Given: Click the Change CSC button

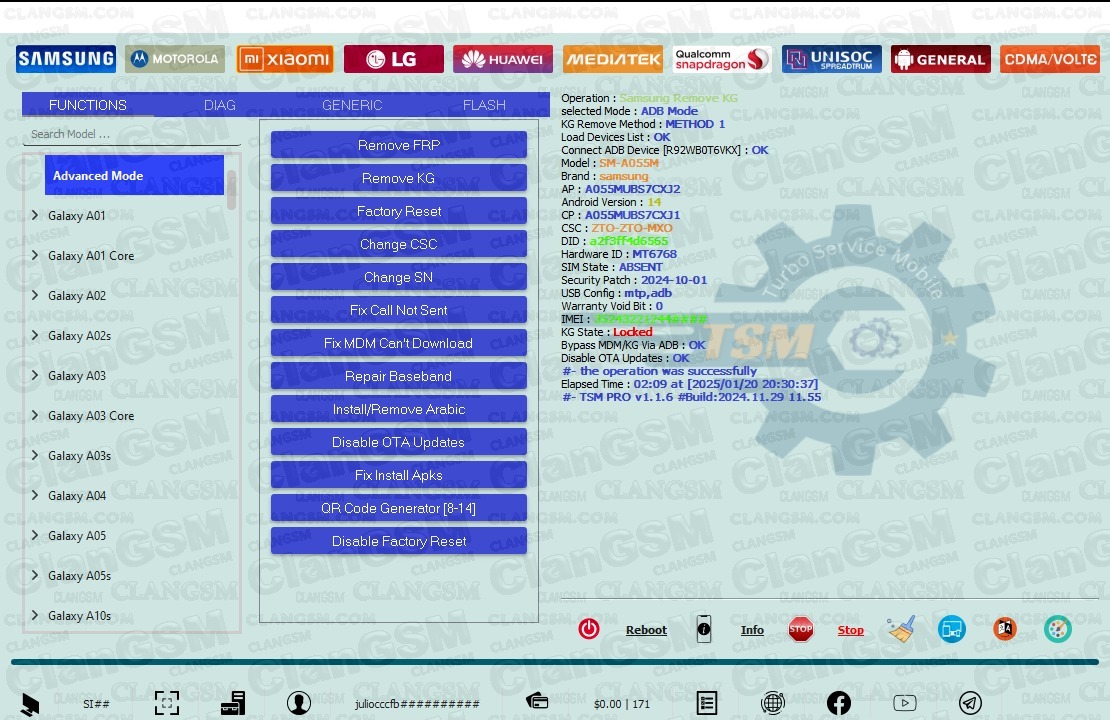Looking at the screenshot, I should tap(399, 244).
